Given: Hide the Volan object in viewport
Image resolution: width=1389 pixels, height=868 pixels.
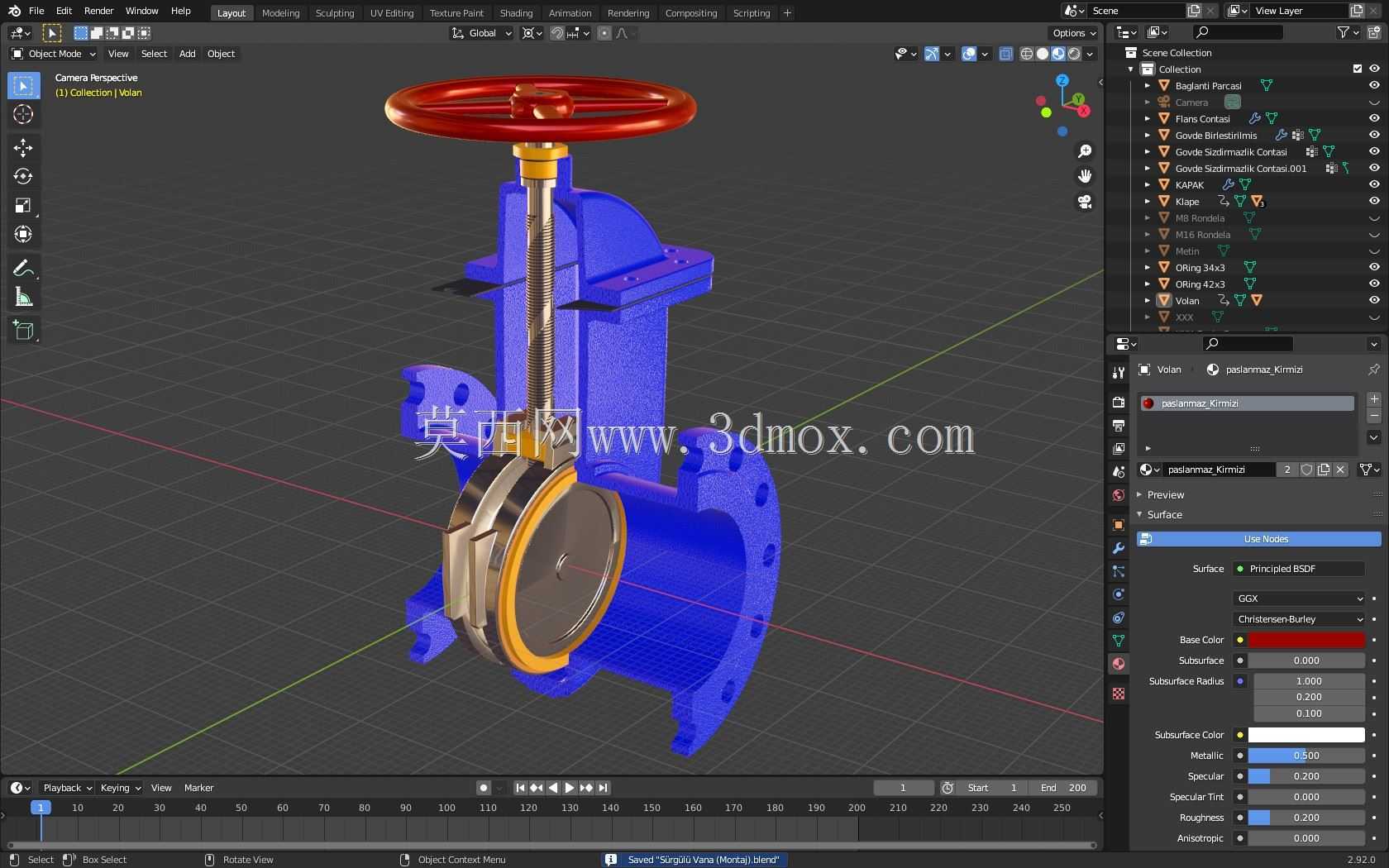Looking at the screenshot, I should coord(1374,300).
